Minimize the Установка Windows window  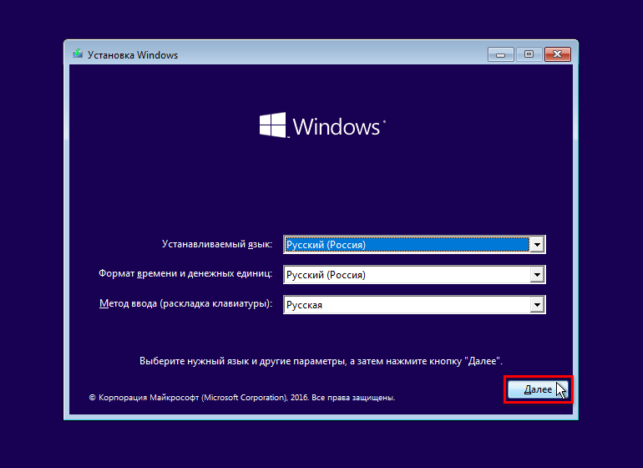pyautogui.click(x=500, y=55)
